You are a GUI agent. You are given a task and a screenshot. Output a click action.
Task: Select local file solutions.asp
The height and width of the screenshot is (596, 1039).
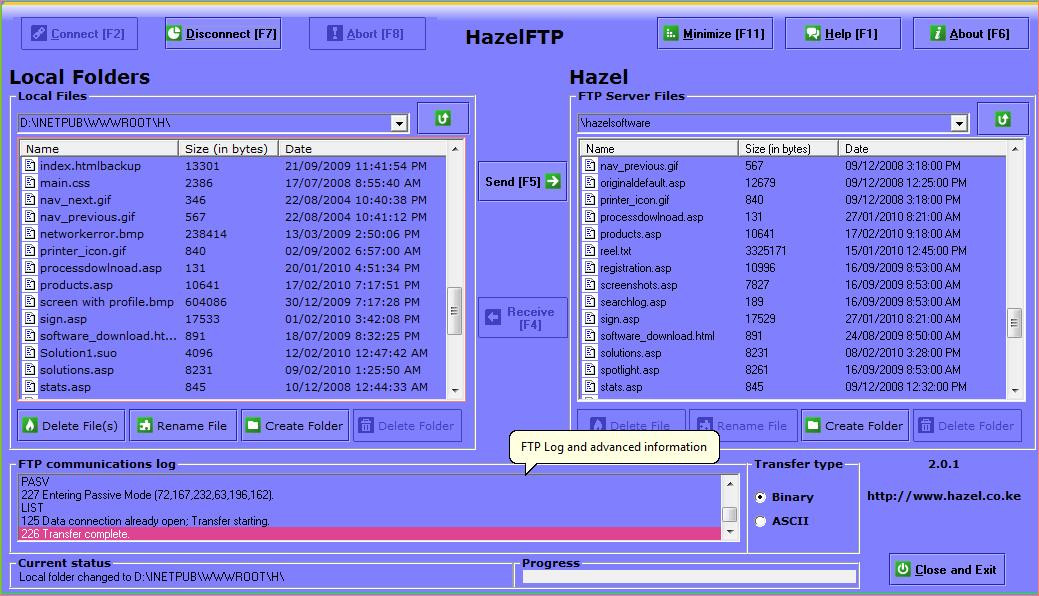[76, 370]
